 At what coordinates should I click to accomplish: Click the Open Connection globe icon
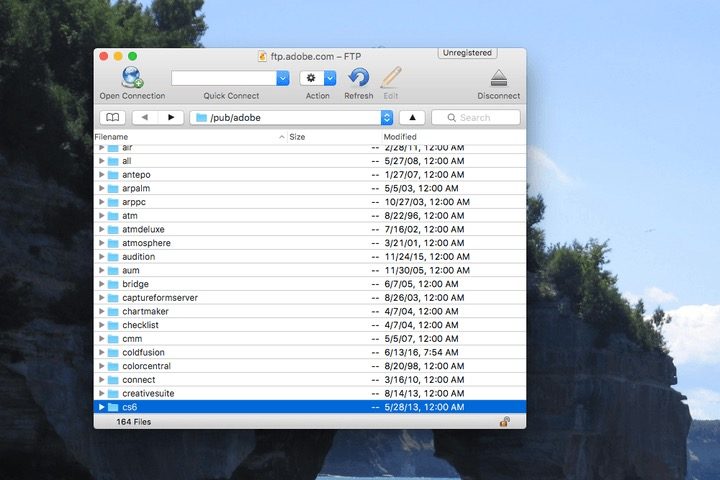pos(132,78)
